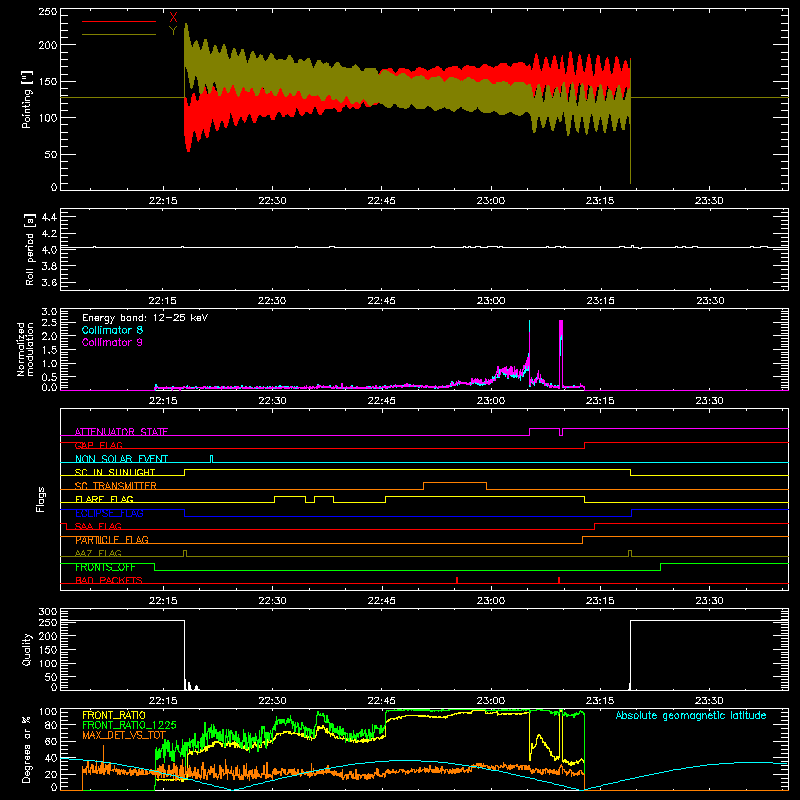
Task: Click the short bump on SC_TRANSMITTER trace
Action: (455, 486)
